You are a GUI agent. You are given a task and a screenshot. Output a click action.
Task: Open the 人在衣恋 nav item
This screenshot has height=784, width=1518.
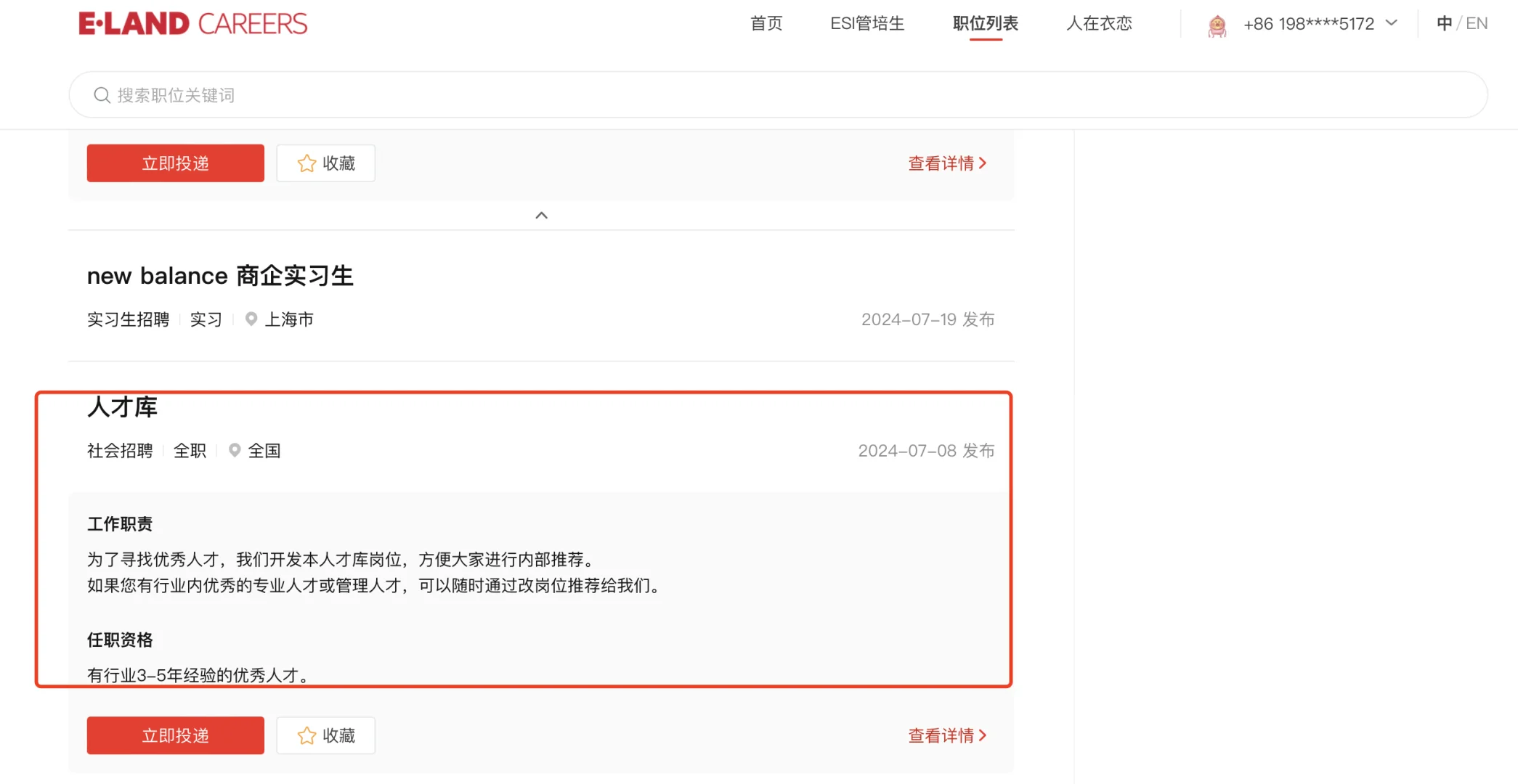(1099, 23)
